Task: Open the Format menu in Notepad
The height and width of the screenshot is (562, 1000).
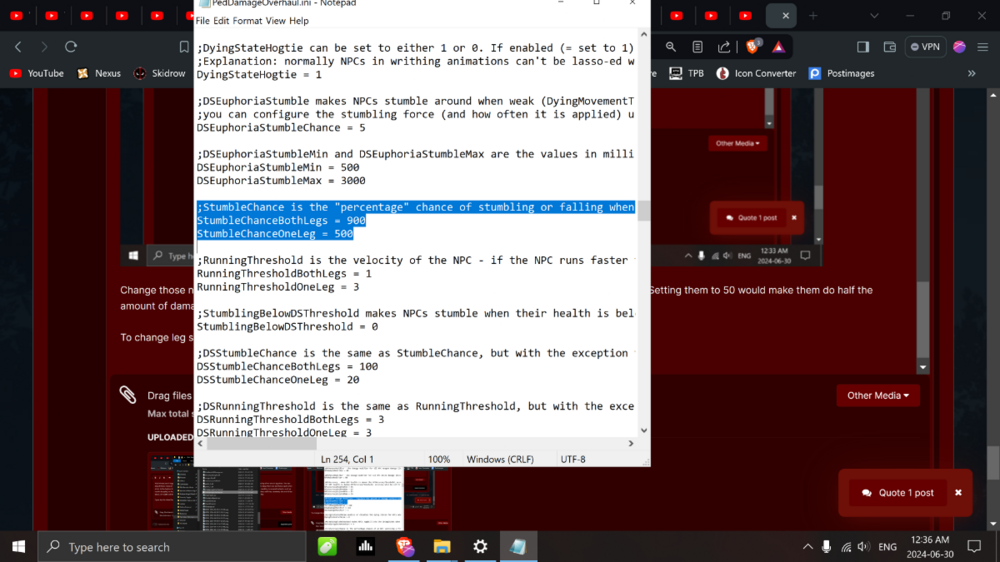Action: coord(247,21)
